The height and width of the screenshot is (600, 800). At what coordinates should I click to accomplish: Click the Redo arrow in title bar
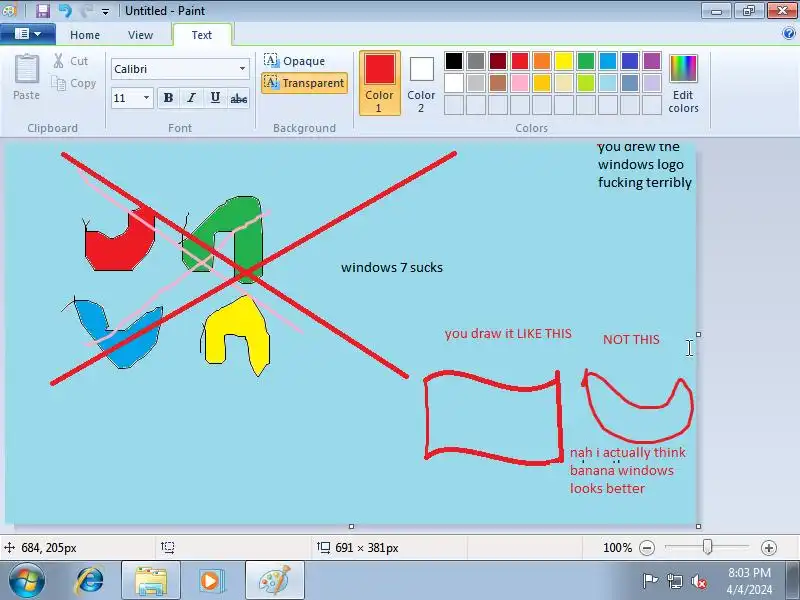click(x=86, y=10)
